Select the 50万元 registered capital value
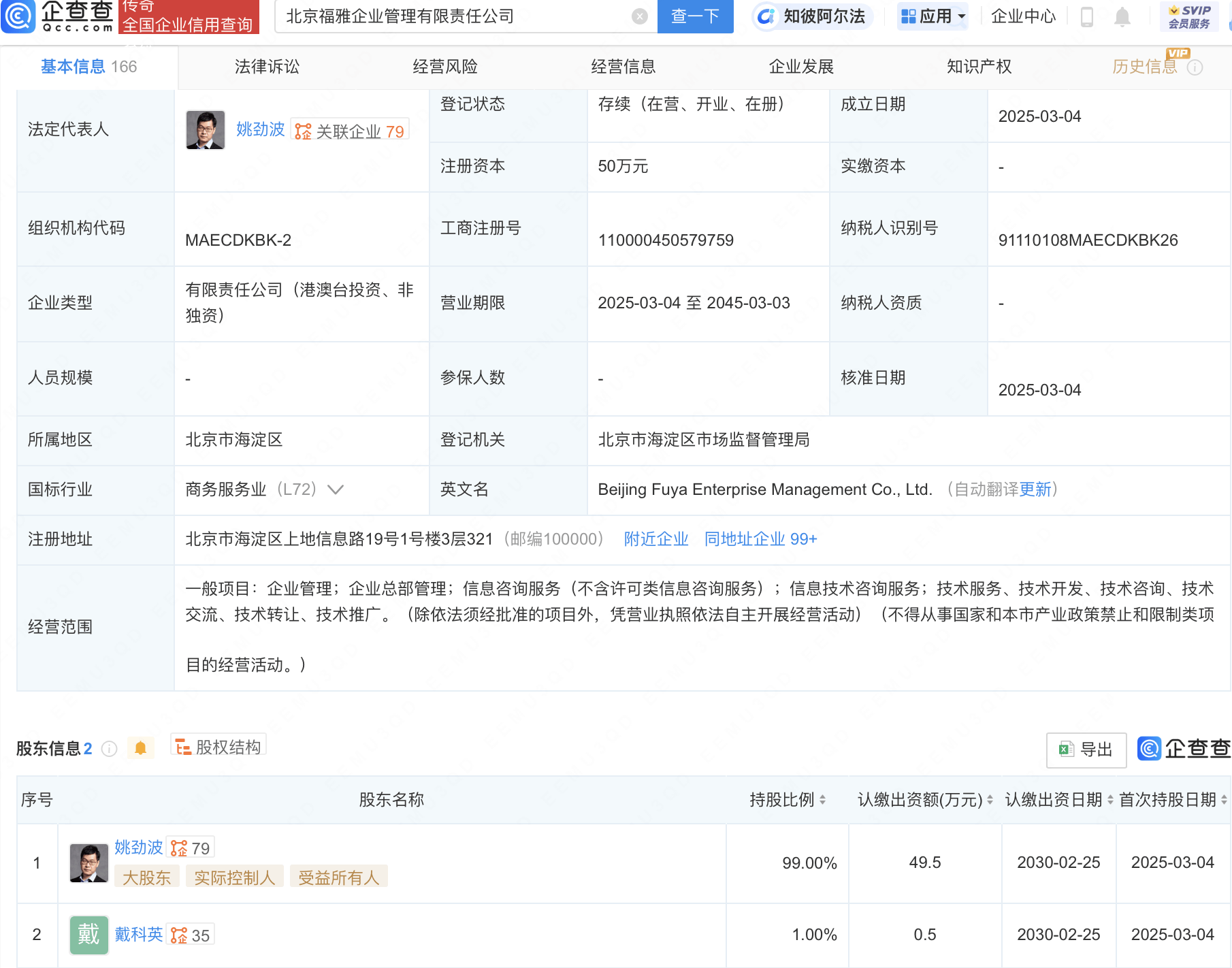The image size is (1232, 968). coord(623,166)
